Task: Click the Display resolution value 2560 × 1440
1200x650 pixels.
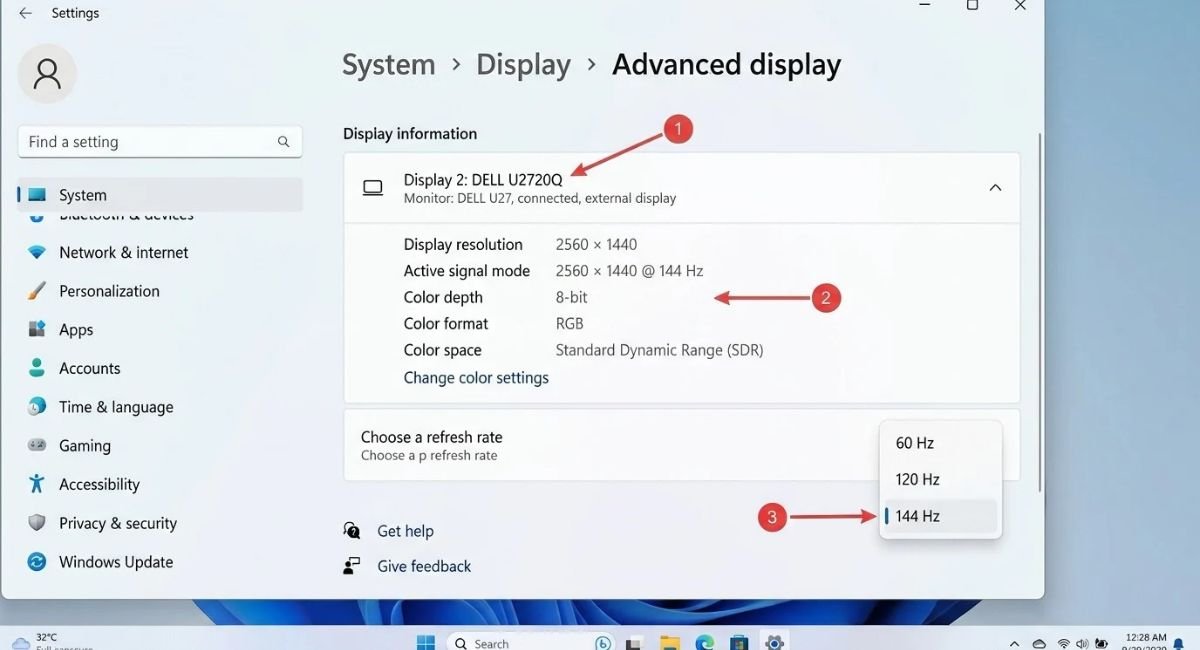Action: coord(596,244)
